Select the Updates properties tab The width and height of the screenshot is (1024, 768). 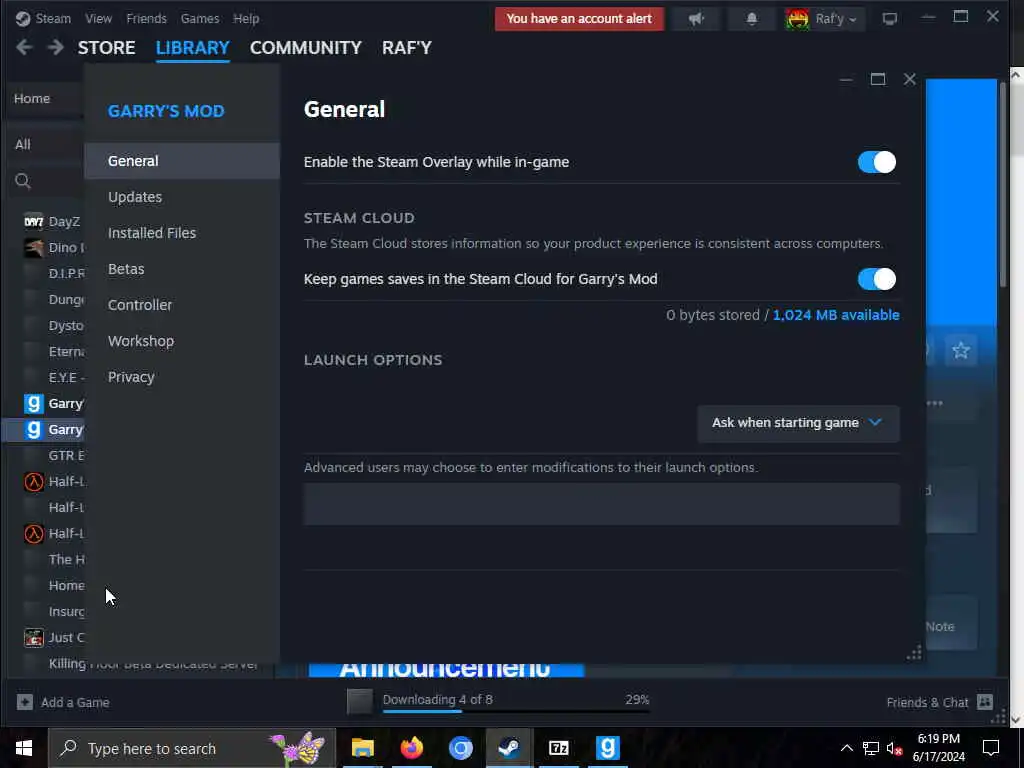pos(182,197)
